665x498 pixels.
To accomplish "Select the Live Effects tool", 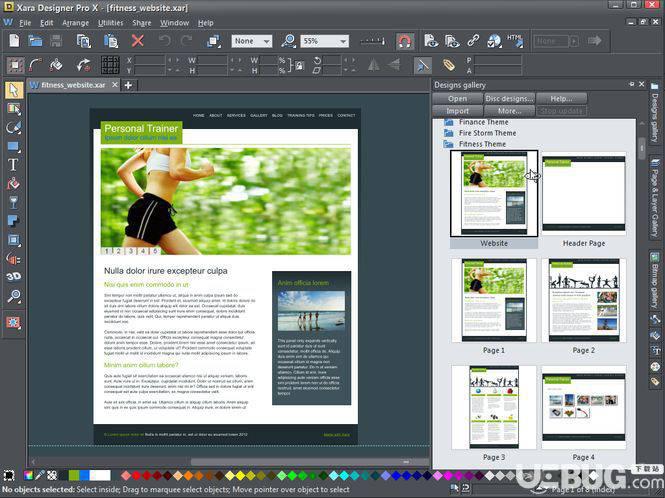I will 14,322.
